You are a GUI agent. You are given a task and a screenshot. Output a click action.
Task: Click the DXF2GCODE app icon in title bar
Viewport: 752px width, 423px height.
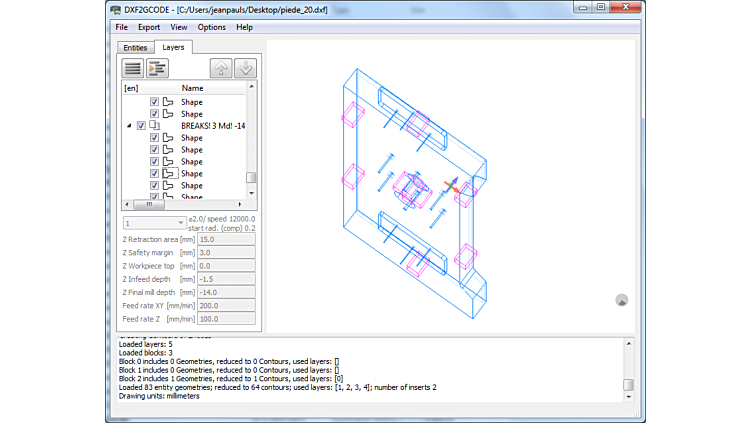pyautogui.click(x=116, y=8)
